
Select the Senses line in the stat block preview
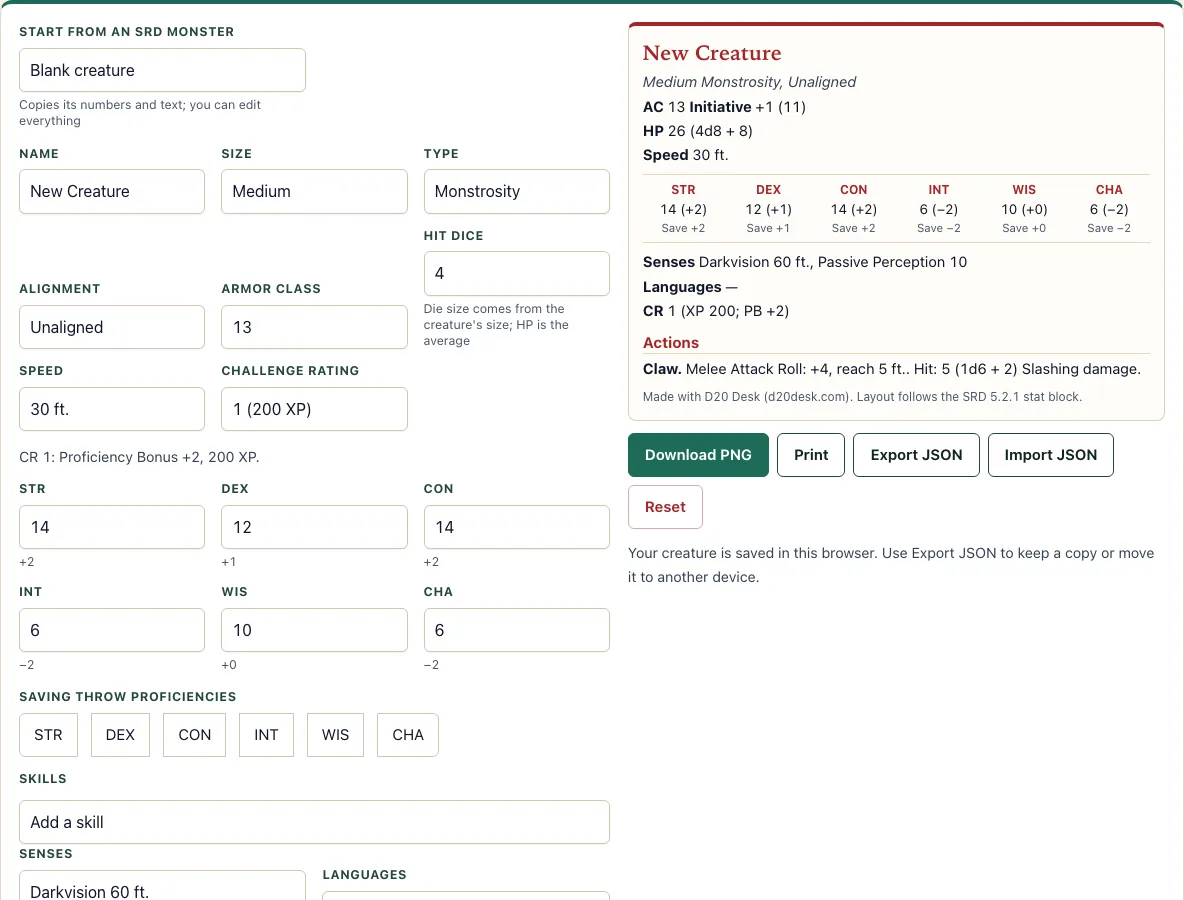[805, 262]
